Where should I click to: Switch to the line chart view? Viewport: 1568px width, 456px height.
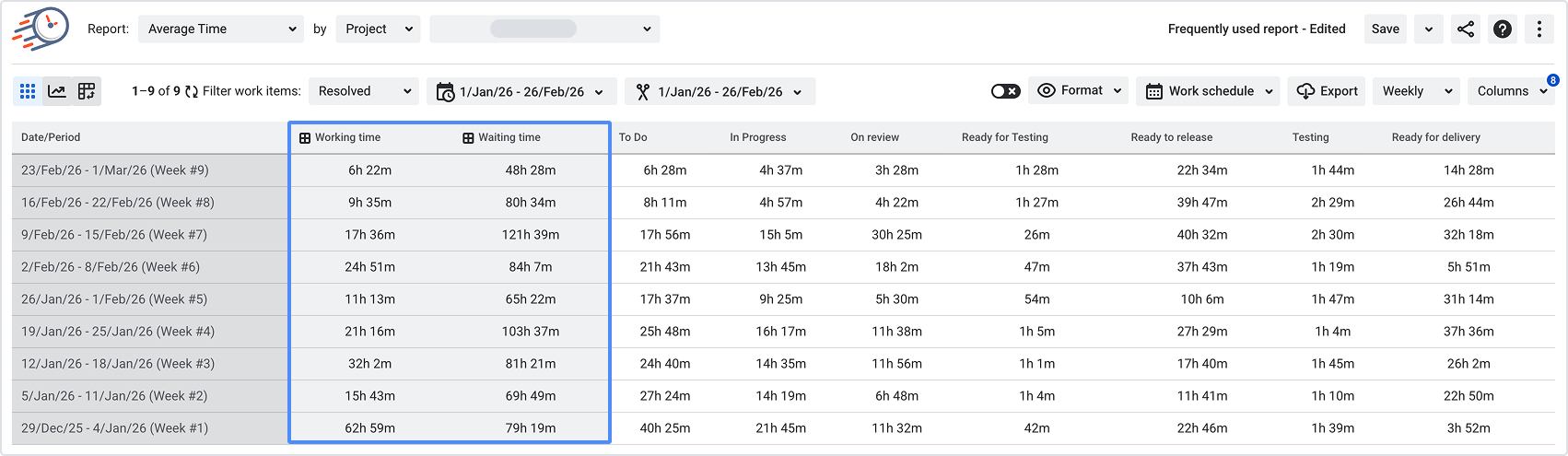tap(57, 91)
